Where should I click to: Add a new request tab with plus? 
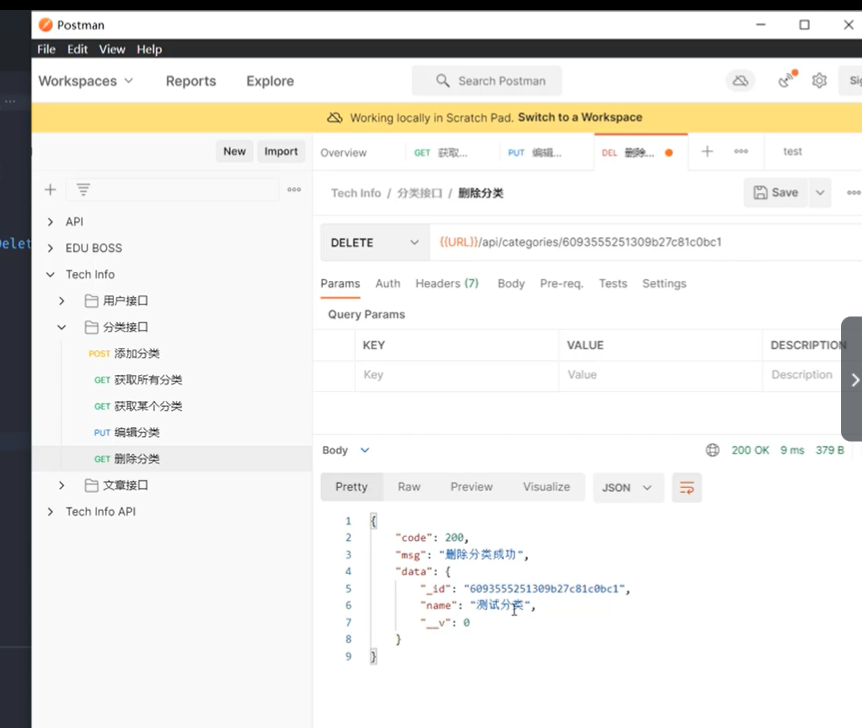pos(708,151)
